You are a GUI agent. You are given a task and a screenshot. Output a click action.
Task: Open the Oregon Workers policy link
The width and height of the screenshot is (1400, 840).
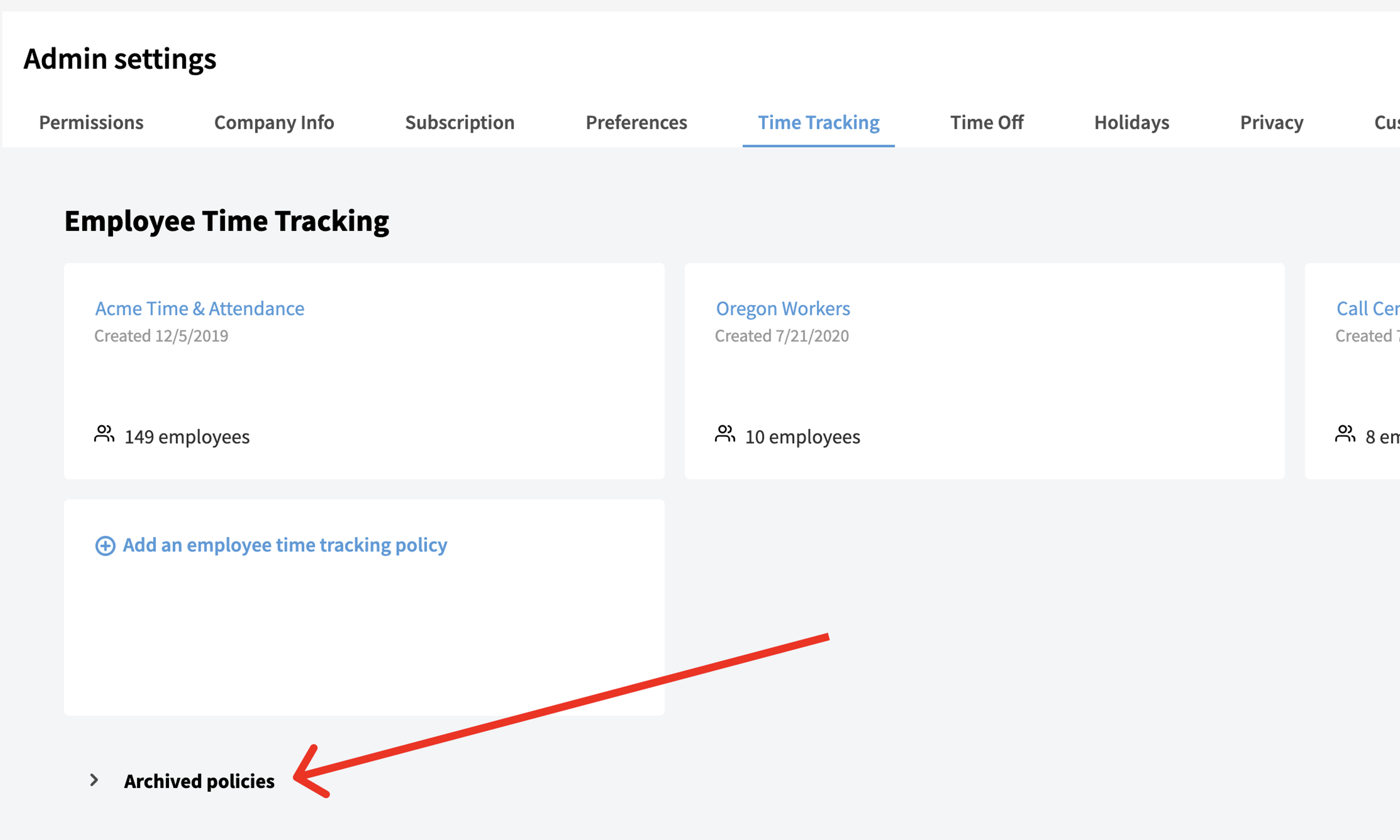click(x=783, y=309)
